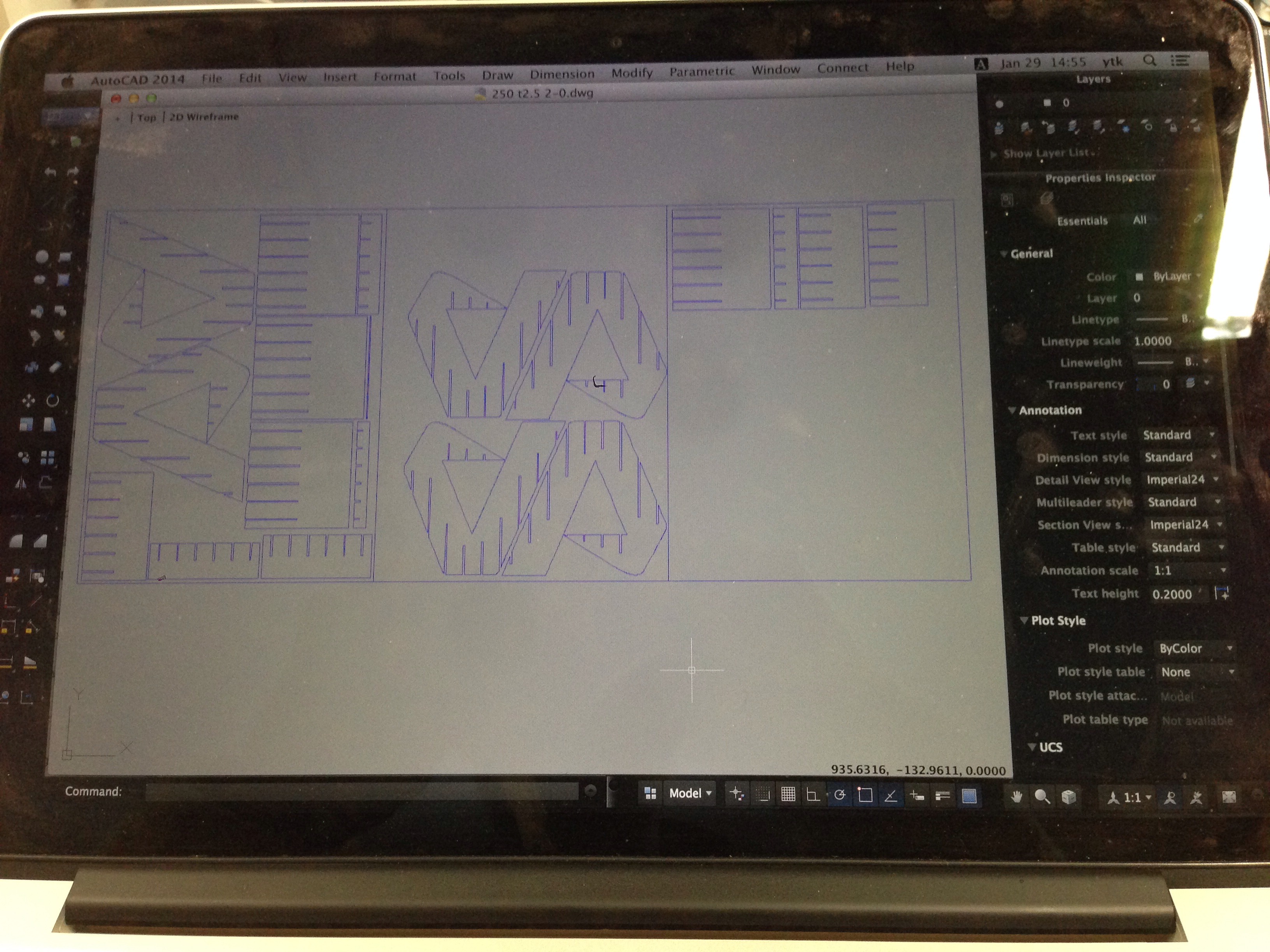Image resolution: width=1270 pixels, height=952 pixels.
Task: Click the Top view label
Action: point(146,117)
